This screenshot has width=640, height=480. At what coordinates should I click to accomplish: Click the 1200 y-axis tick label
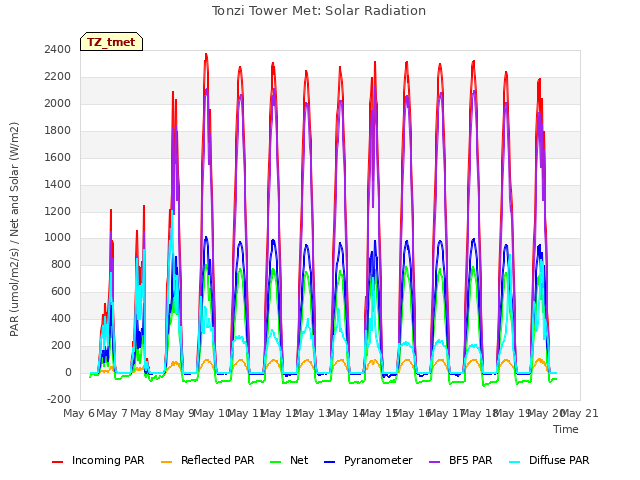click(x=58, y=211)
